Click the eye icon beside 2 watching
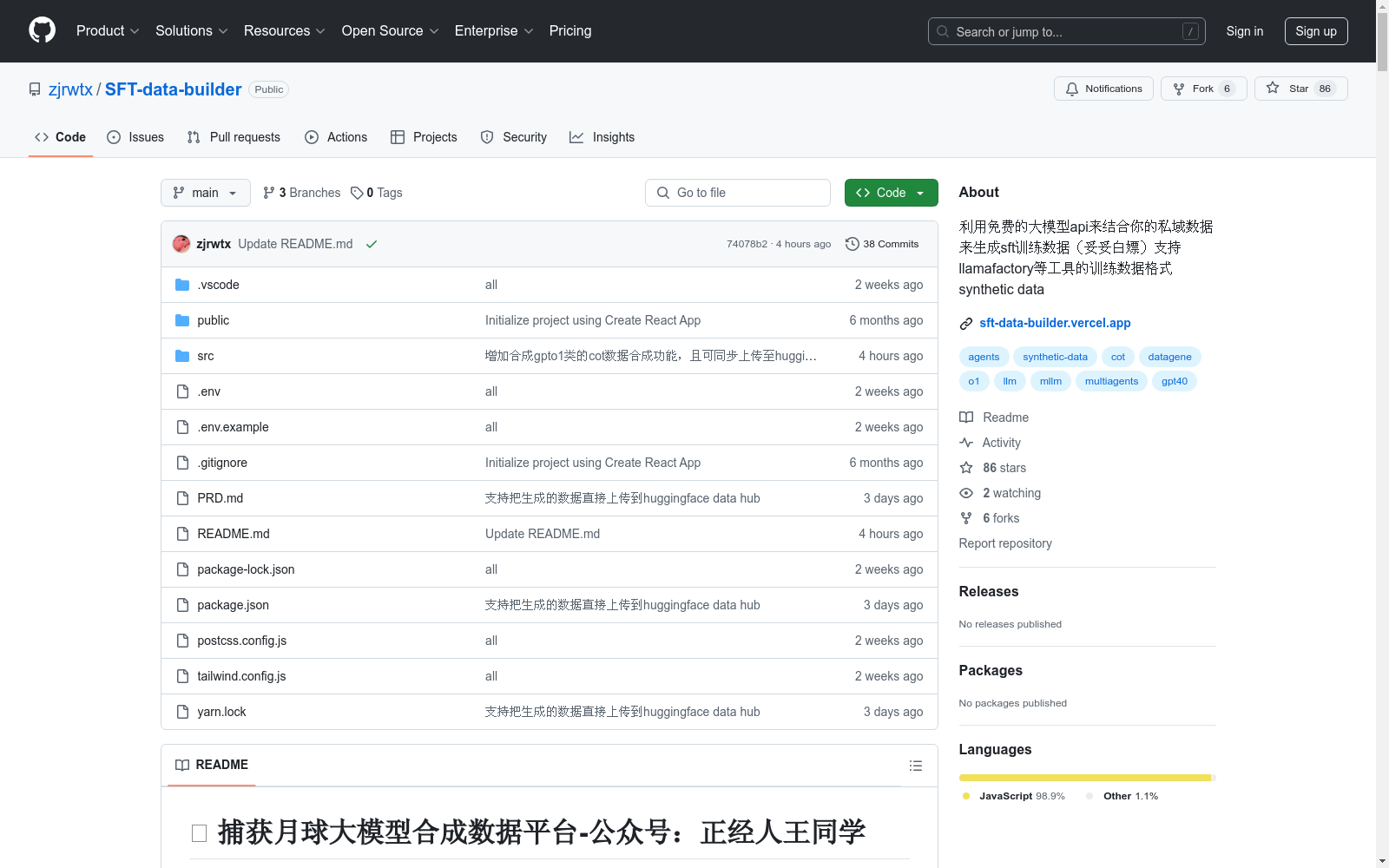Viewport: 1389px width, 868px height. click(966, 493)
